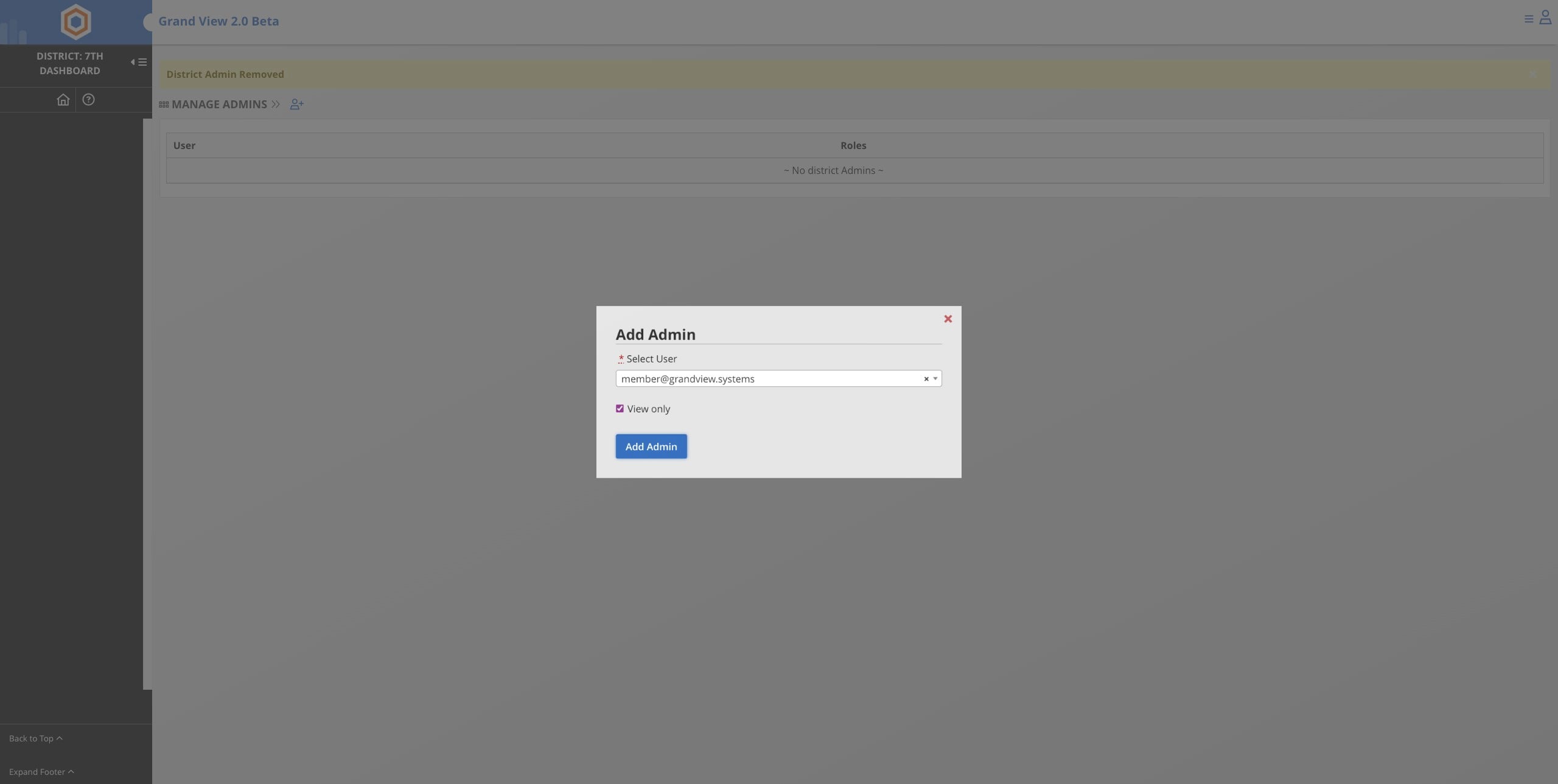
Task: Open the top-right hamburger menu icon
Action: point(1528,19)
